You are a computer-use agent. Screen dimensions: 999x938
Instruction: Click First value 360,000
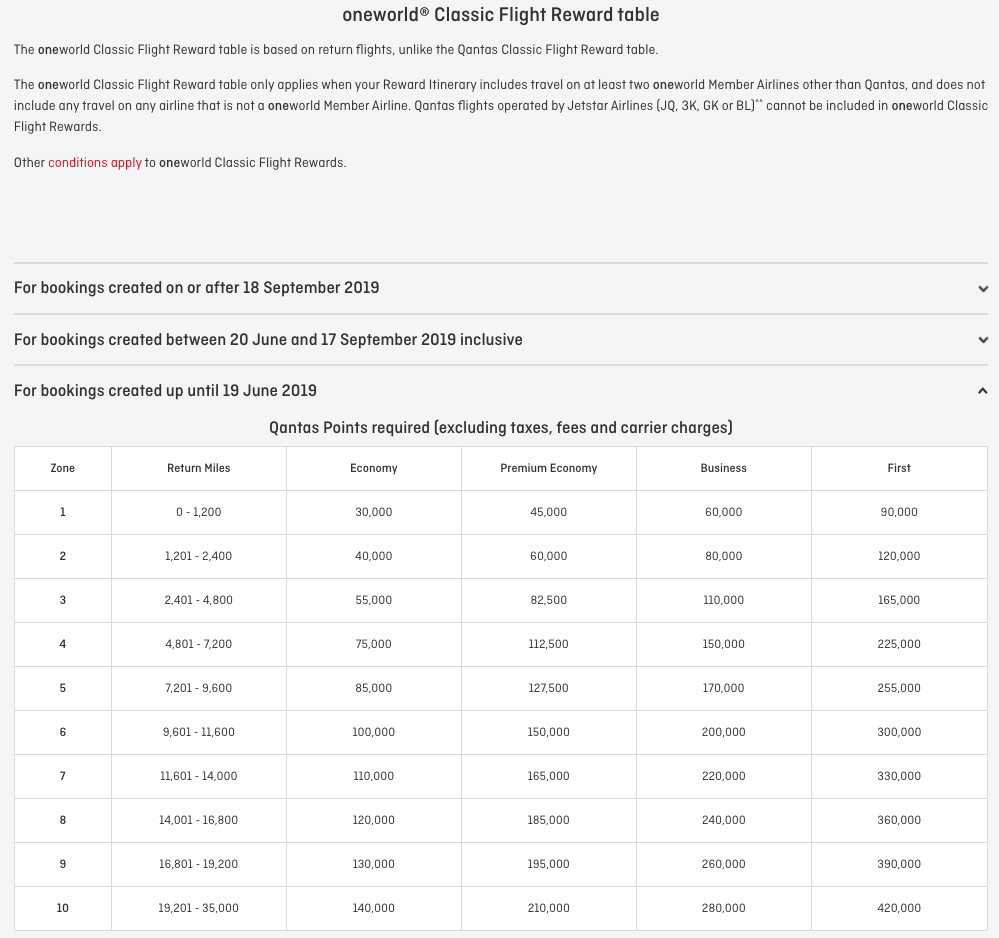pos(899,819)
